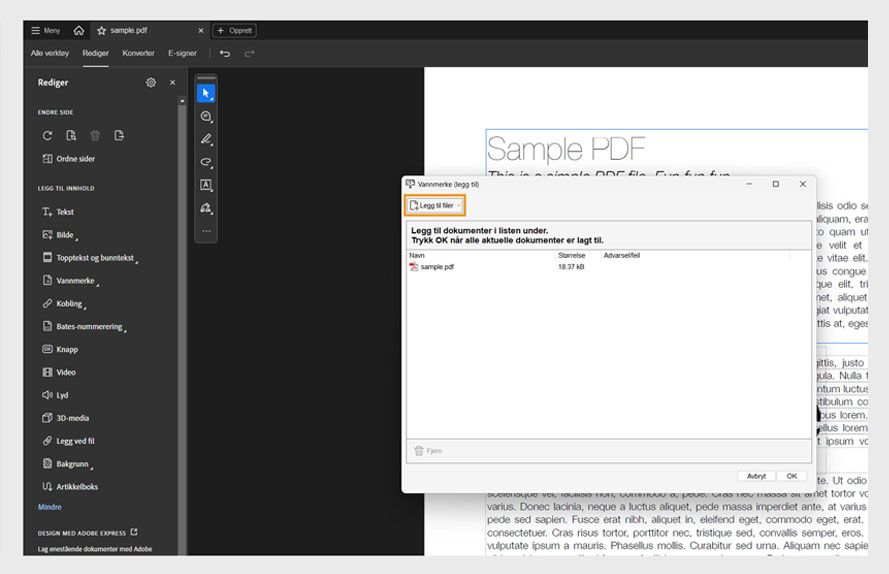
Task: Close the Vannmerke dialog window
Action: 803,184
